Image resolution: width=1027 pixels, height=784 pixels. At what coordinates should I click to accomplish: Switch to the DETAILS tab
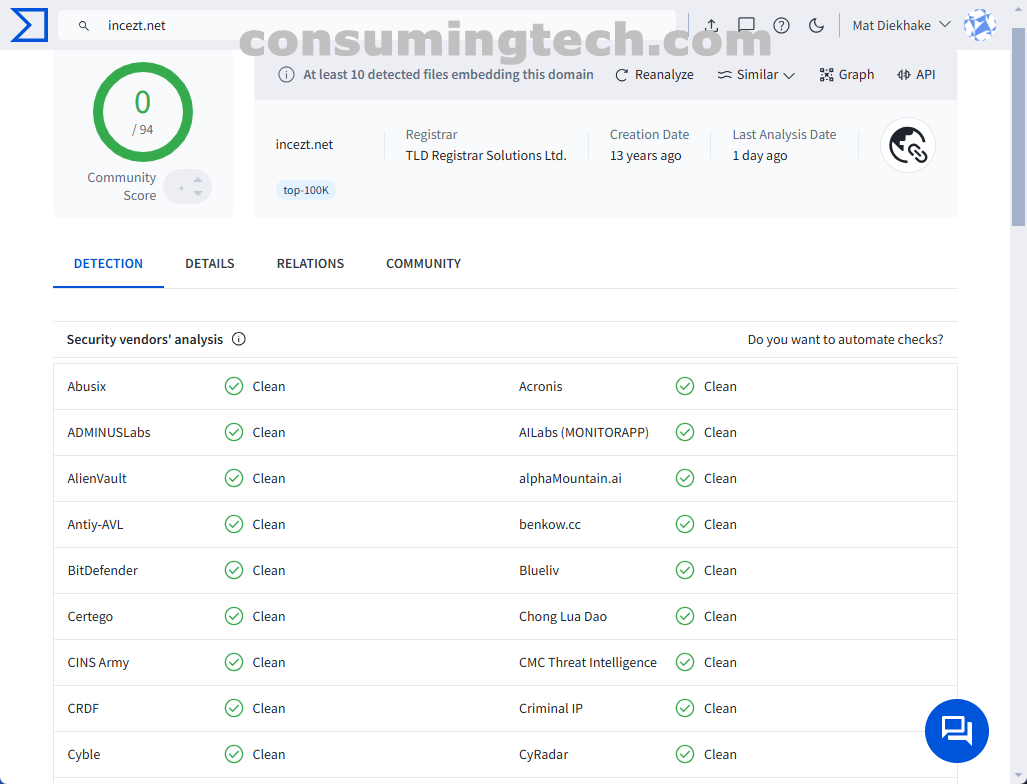(209, 264)
